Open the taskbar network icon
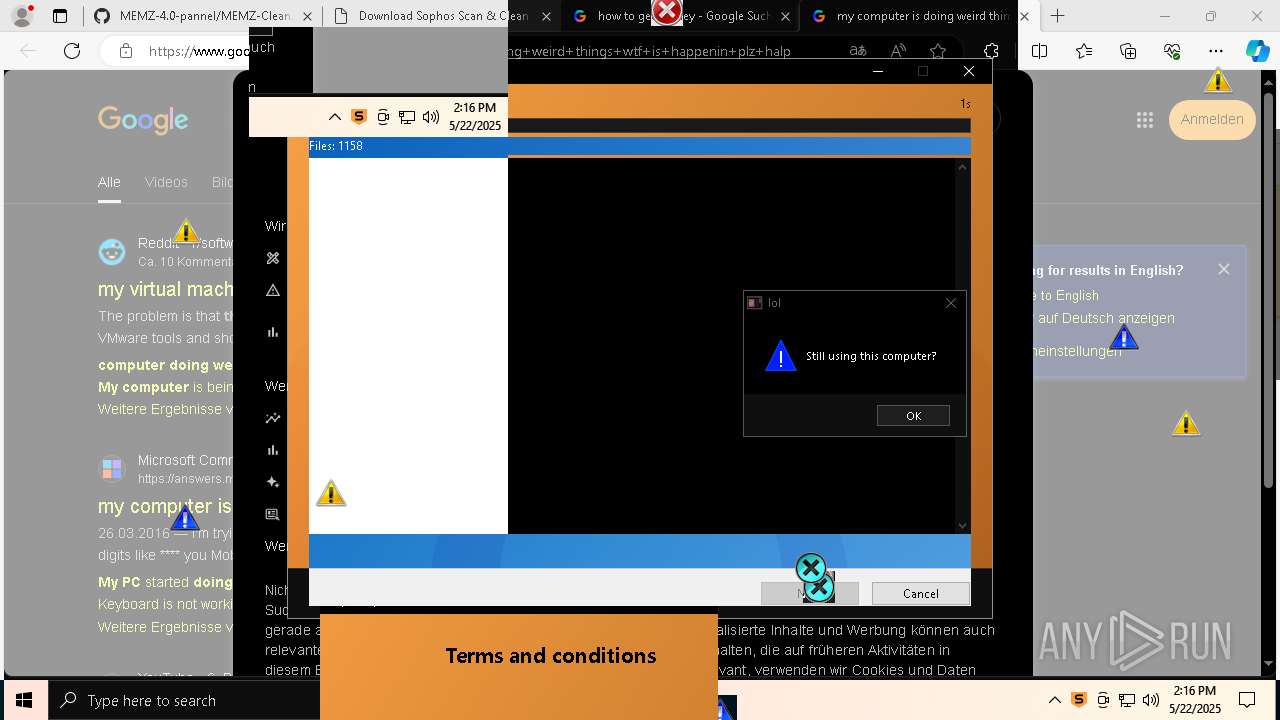 point(1127,700)
